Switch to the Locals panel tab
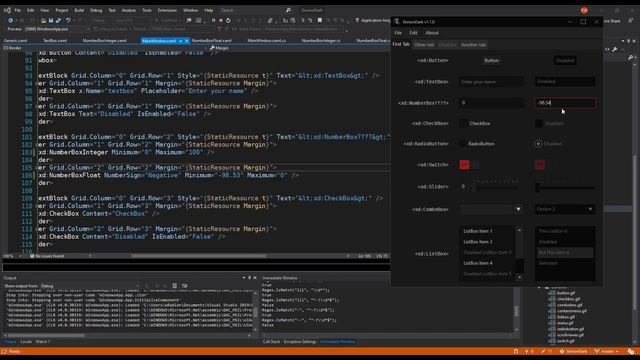Image resolution: width=640 pixels, height=360 pixels. point(26,342)
